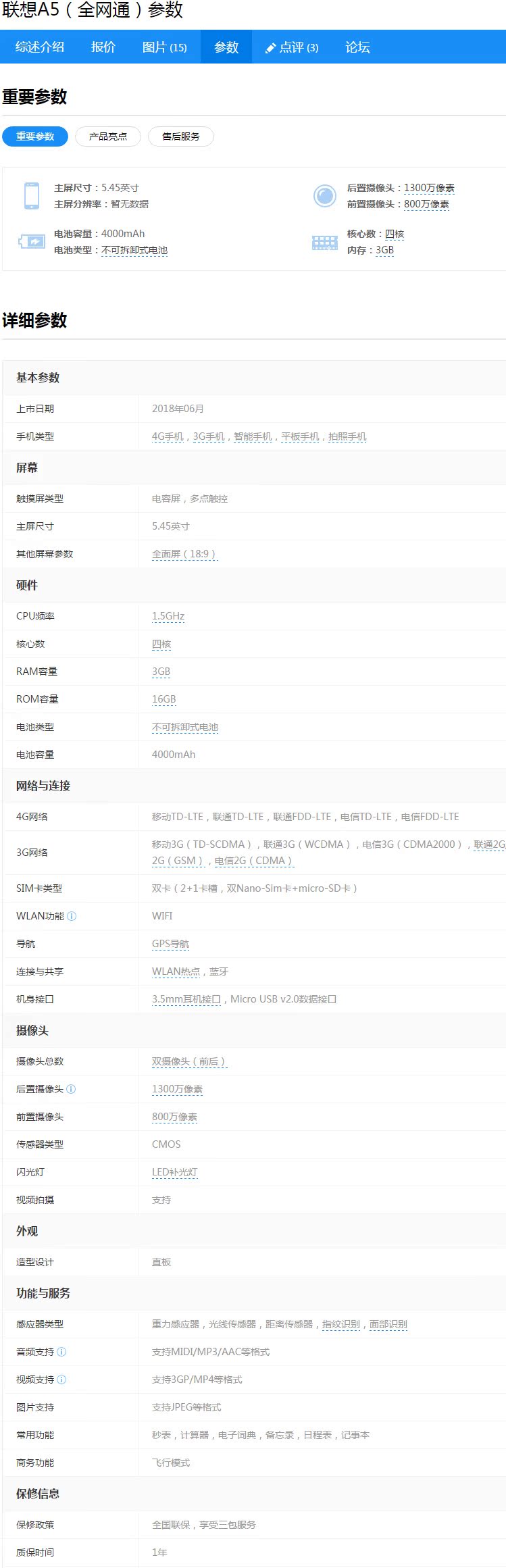Select the 售后服务 pill button

point(181,136)
